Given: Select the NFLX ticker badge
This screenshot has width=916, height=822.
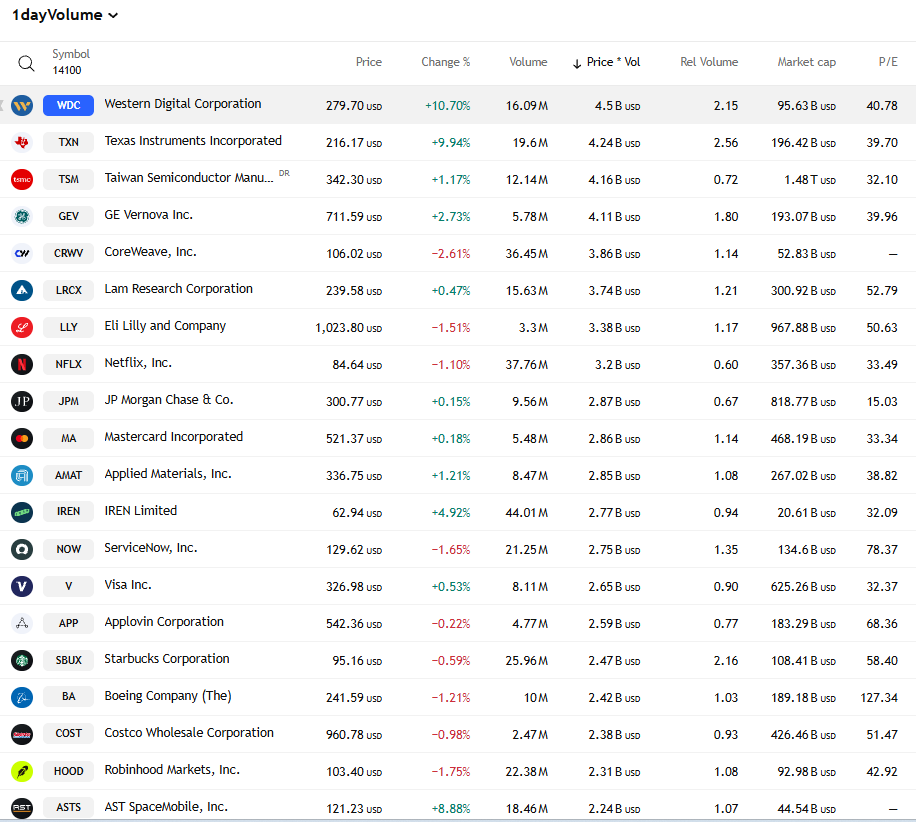Looking at the screenshot, I should tap(68, 364).
